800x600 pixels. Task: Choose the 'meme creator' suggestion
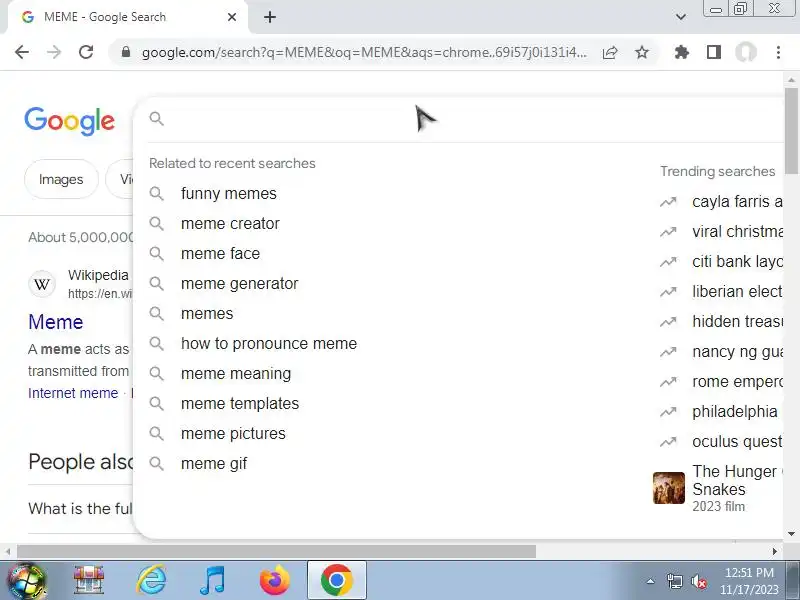pyautogui.click(x=230, y=224)
